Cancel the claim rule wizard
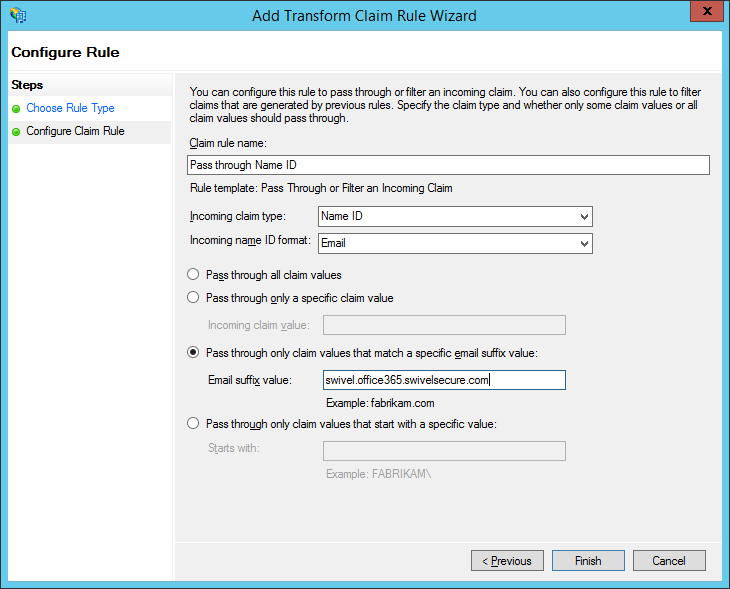 (x=669, y=561)
